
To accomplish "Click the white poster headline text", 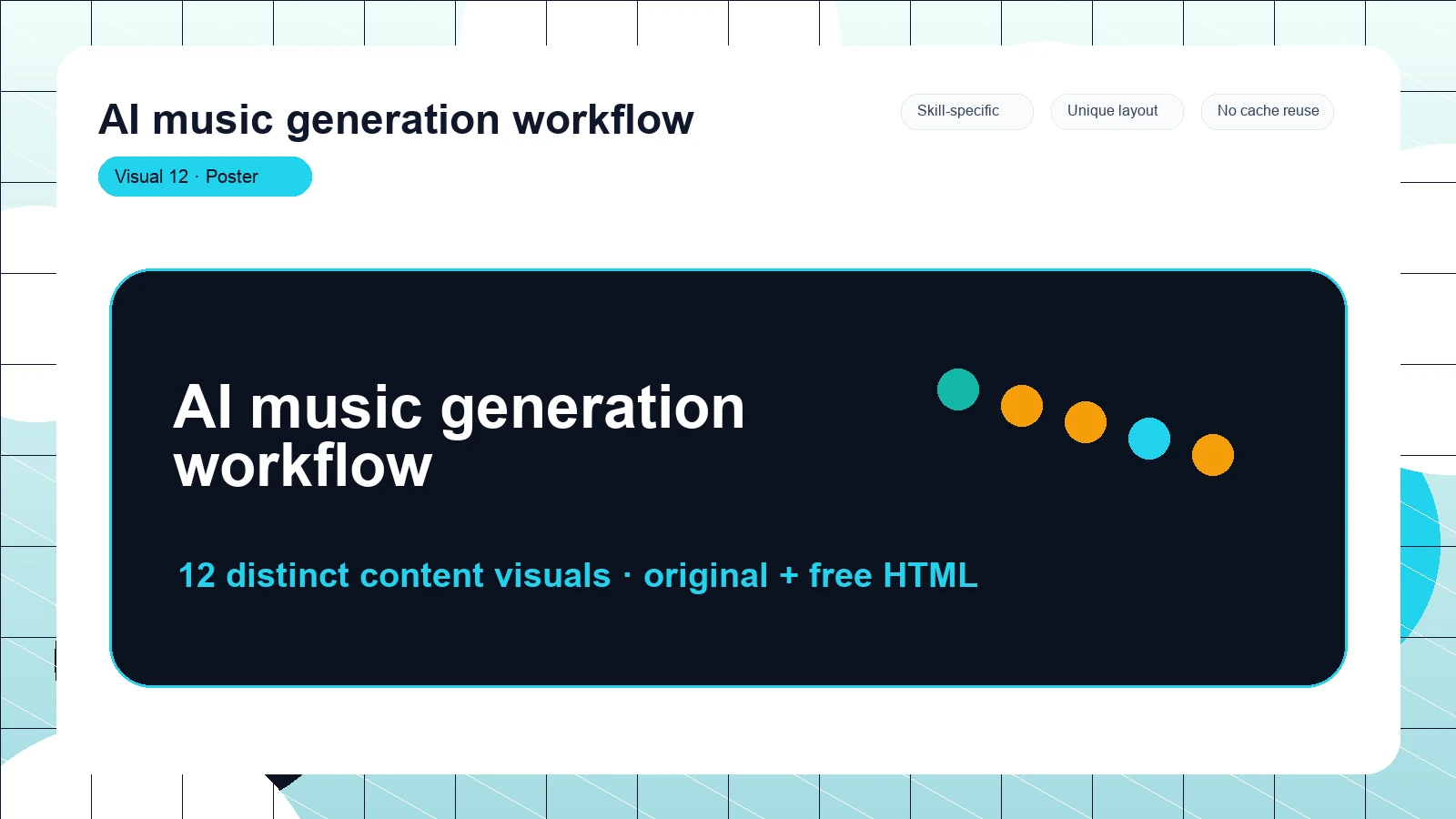I will [459, 436].
